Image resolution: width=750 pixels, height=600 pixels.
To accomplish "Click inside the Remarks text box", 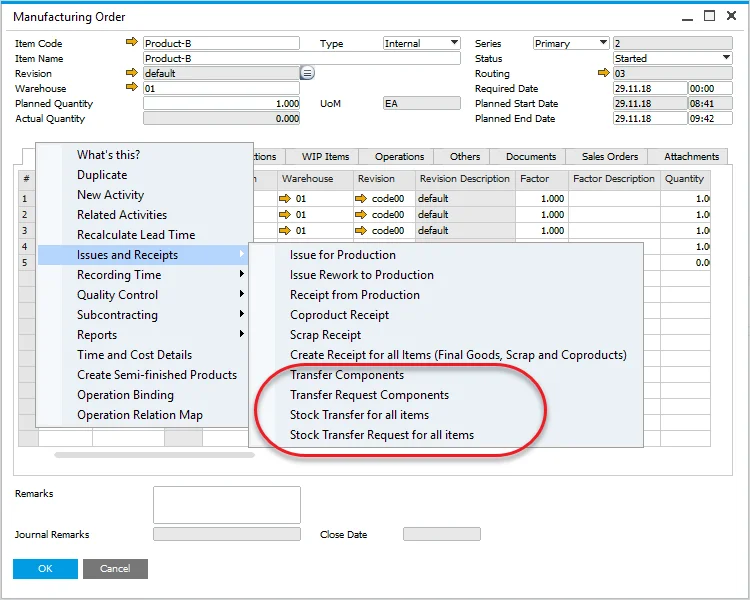I will tap(227, 505).
